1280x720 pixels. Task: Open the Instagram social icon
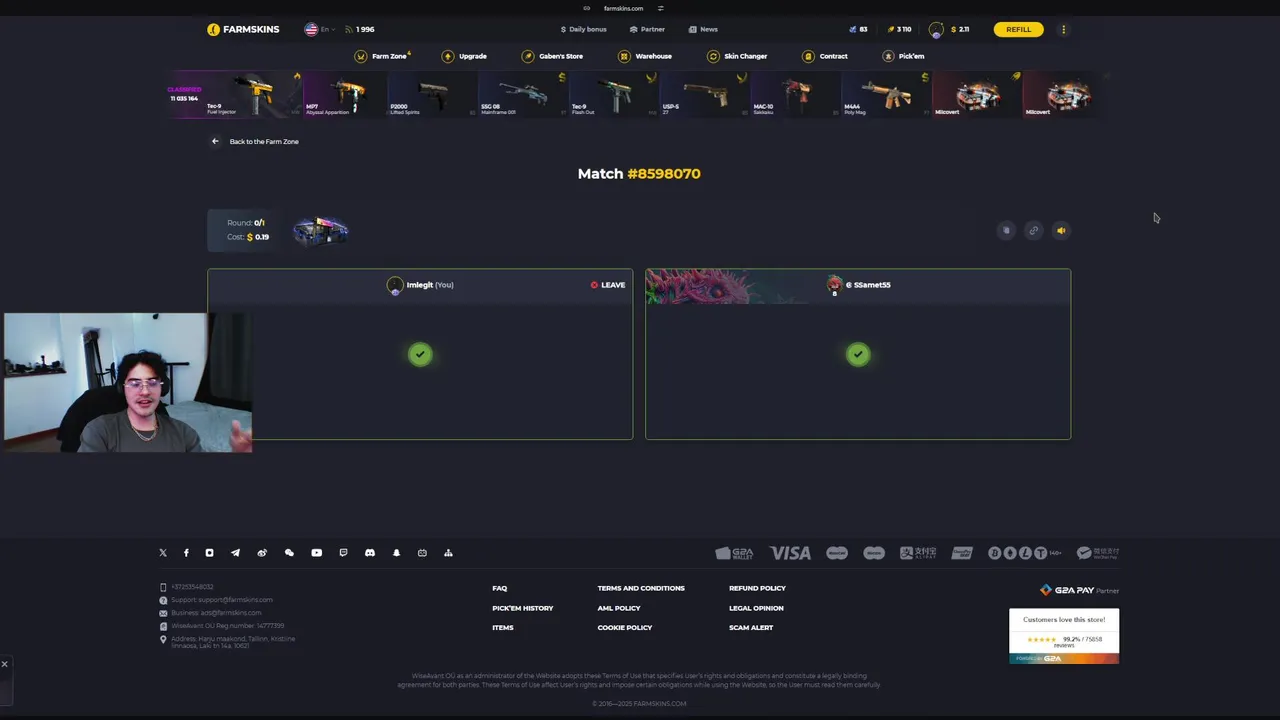[209, 552]
